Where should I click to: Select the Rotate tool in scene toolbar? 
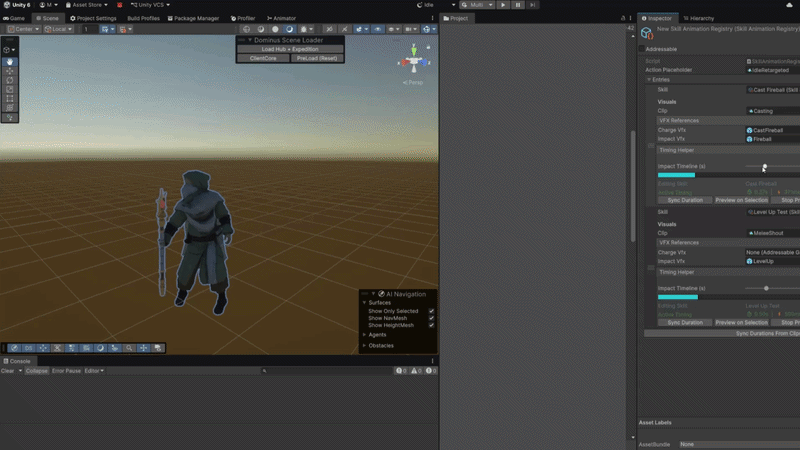(x=10, y=80)
